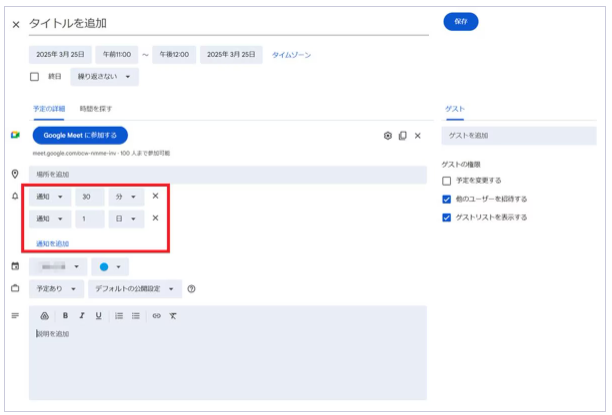Apply italic formatting in description toolbar
Viewport: 612px width, 415px height.
(x=81, y=315)
